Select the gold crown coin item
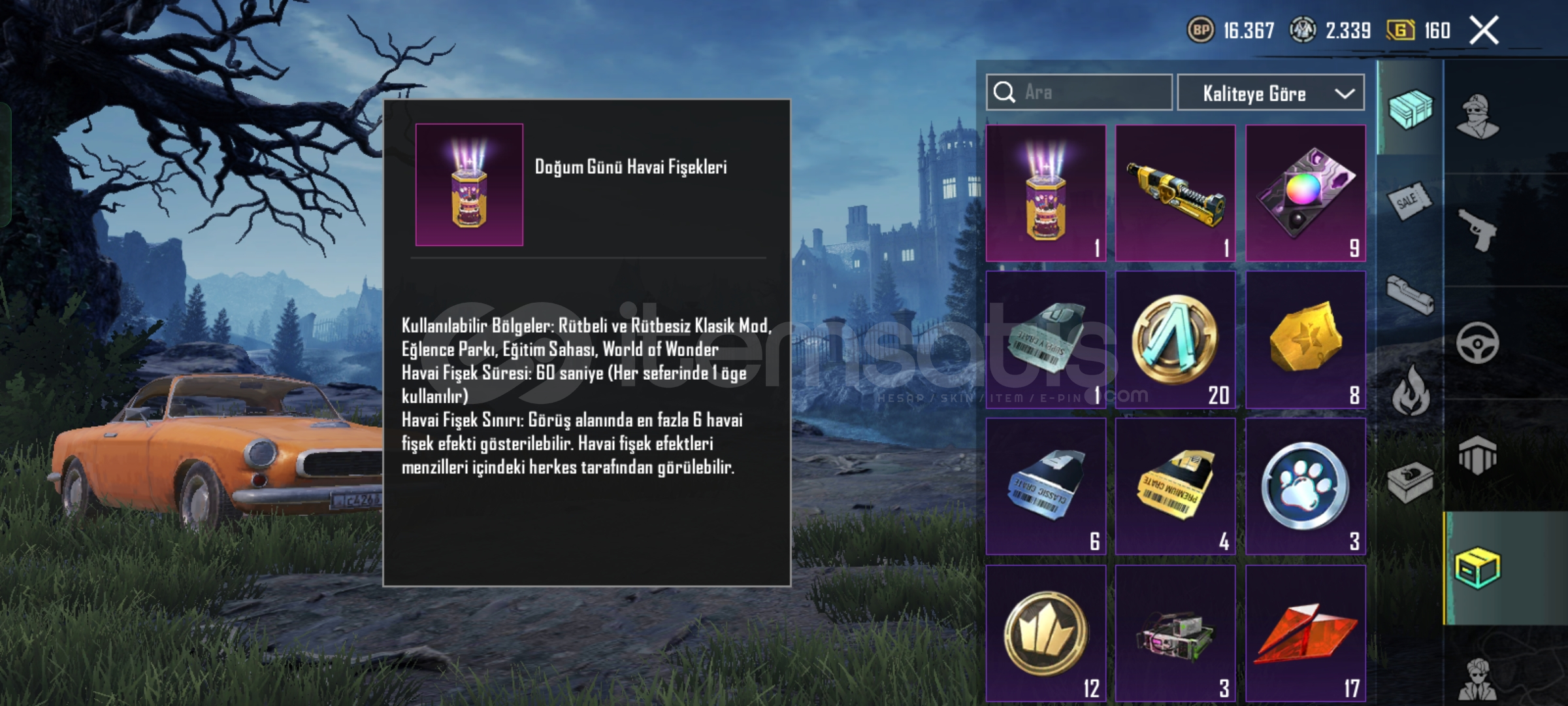Screen dimensions: 1568x706 click(x=1045, y=633)
